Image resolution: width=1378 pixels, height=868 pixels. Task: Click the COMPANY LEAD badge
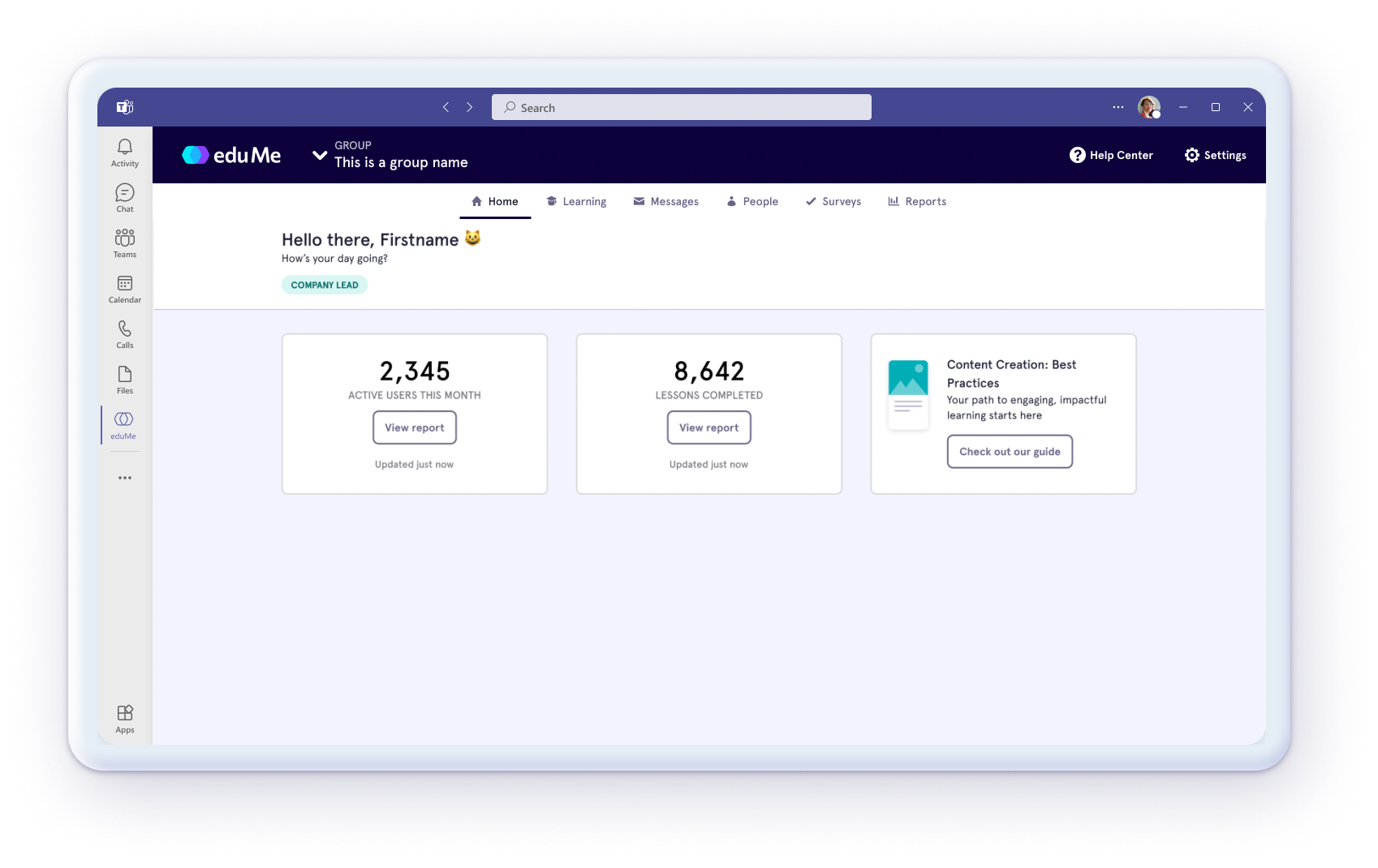point(325,285)
